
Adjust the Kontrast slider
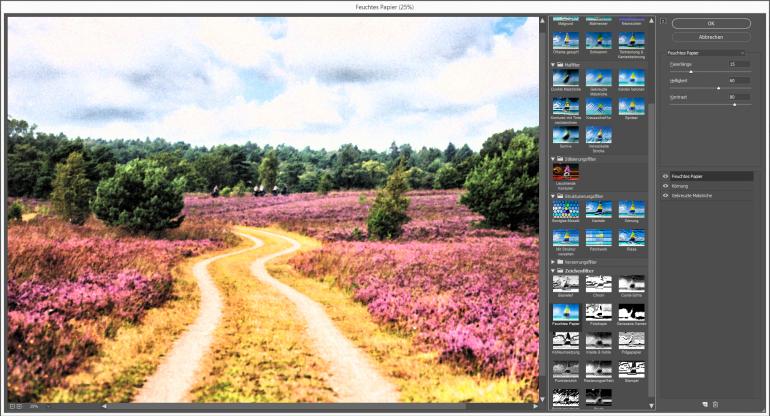click(734, 105)
